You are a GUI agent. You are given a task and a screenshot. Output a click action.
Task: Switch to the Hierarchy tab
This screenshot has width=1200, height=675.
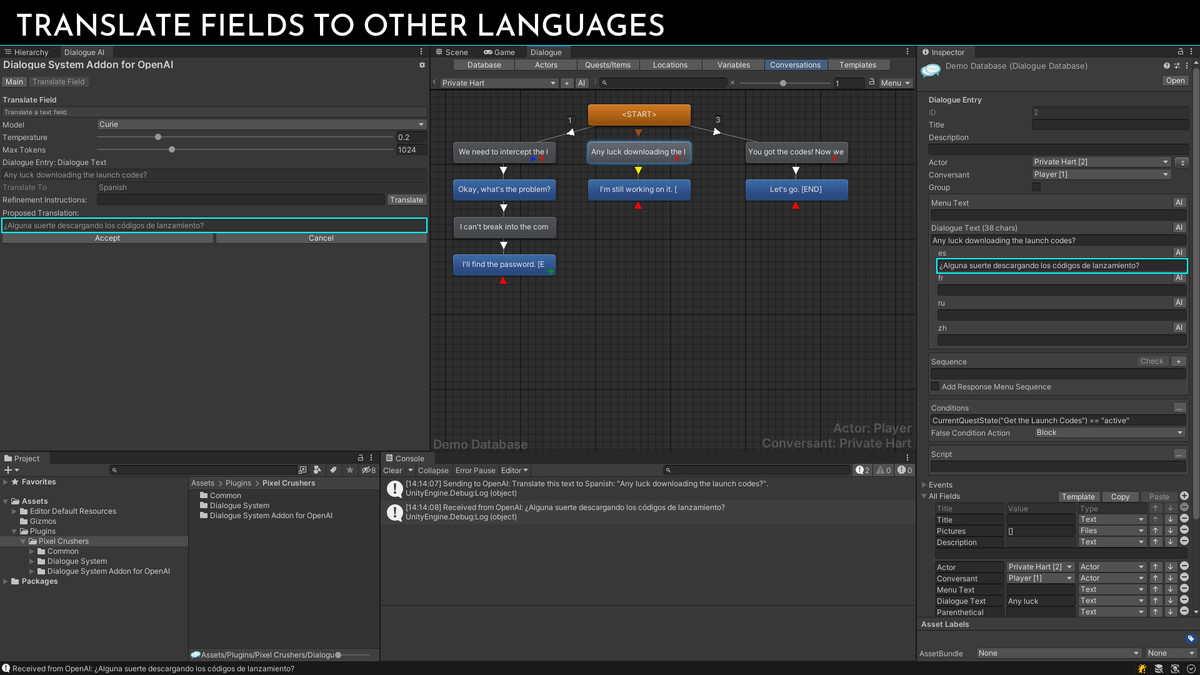[27, 52]
